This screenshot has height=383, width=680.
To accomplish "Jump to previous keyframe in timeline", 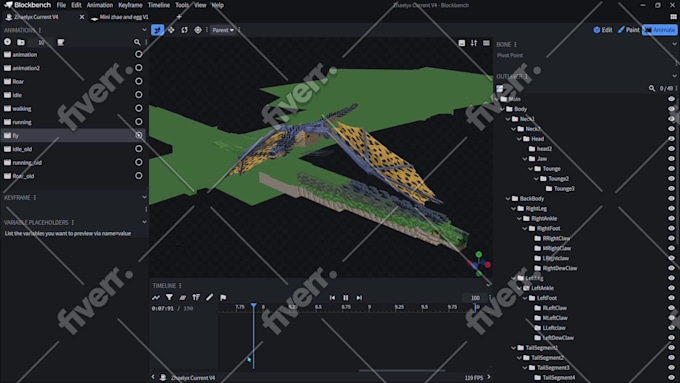I will (x=332, y=298).
